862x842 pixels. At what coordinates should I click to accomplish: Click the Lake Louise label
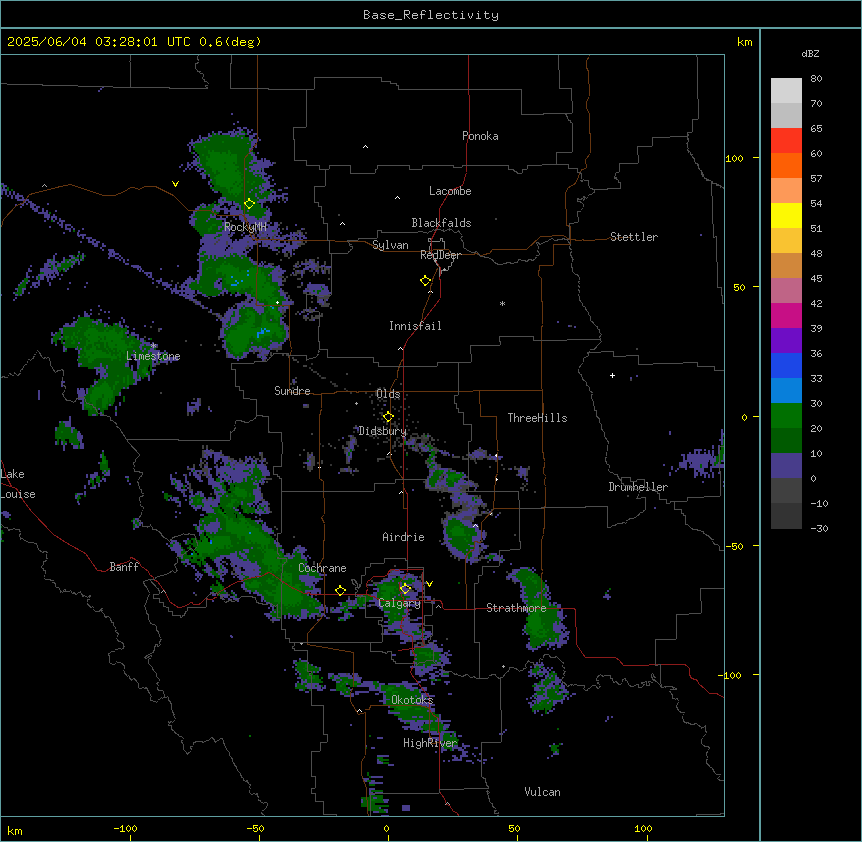pyautogui.click(x=18, y=484)
